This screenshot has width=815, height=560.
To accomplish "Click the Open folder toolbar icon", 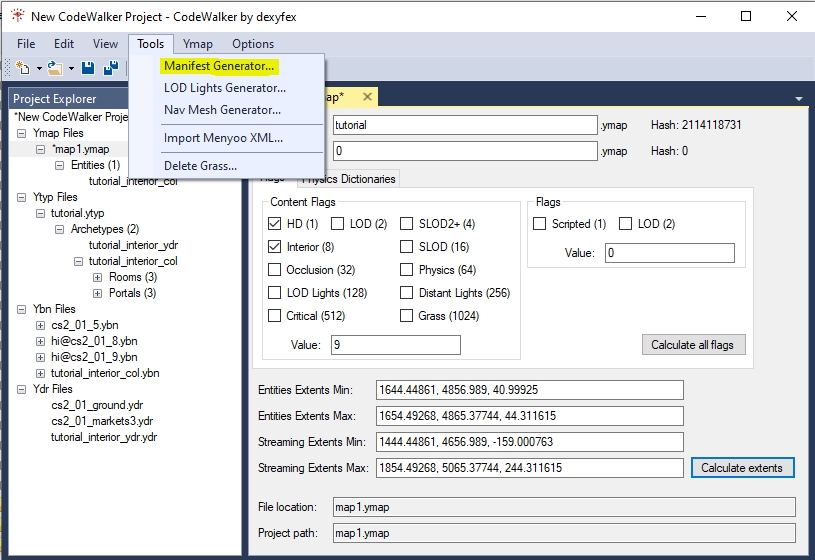I will point(55,68).
